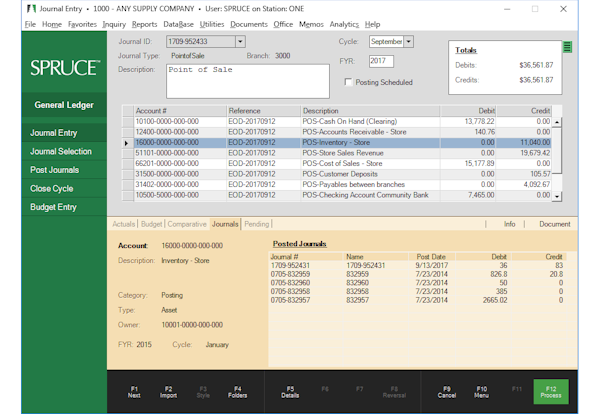Viewport: 600px width, 414px height.
Task: Select the Journals tab
Action: click(x=225, y=224)
